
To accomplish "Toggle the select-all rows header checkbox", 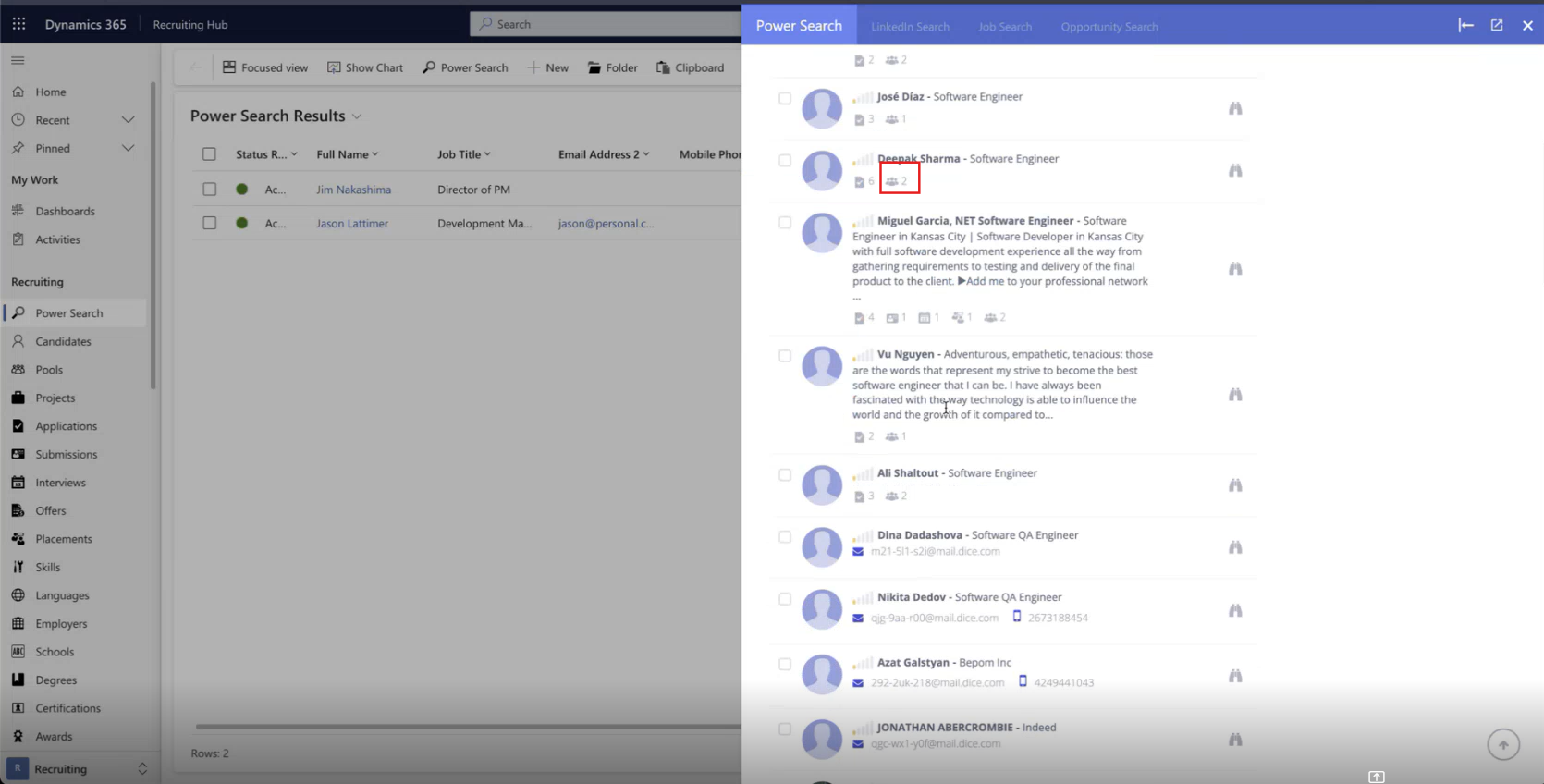I will [209, 154].
